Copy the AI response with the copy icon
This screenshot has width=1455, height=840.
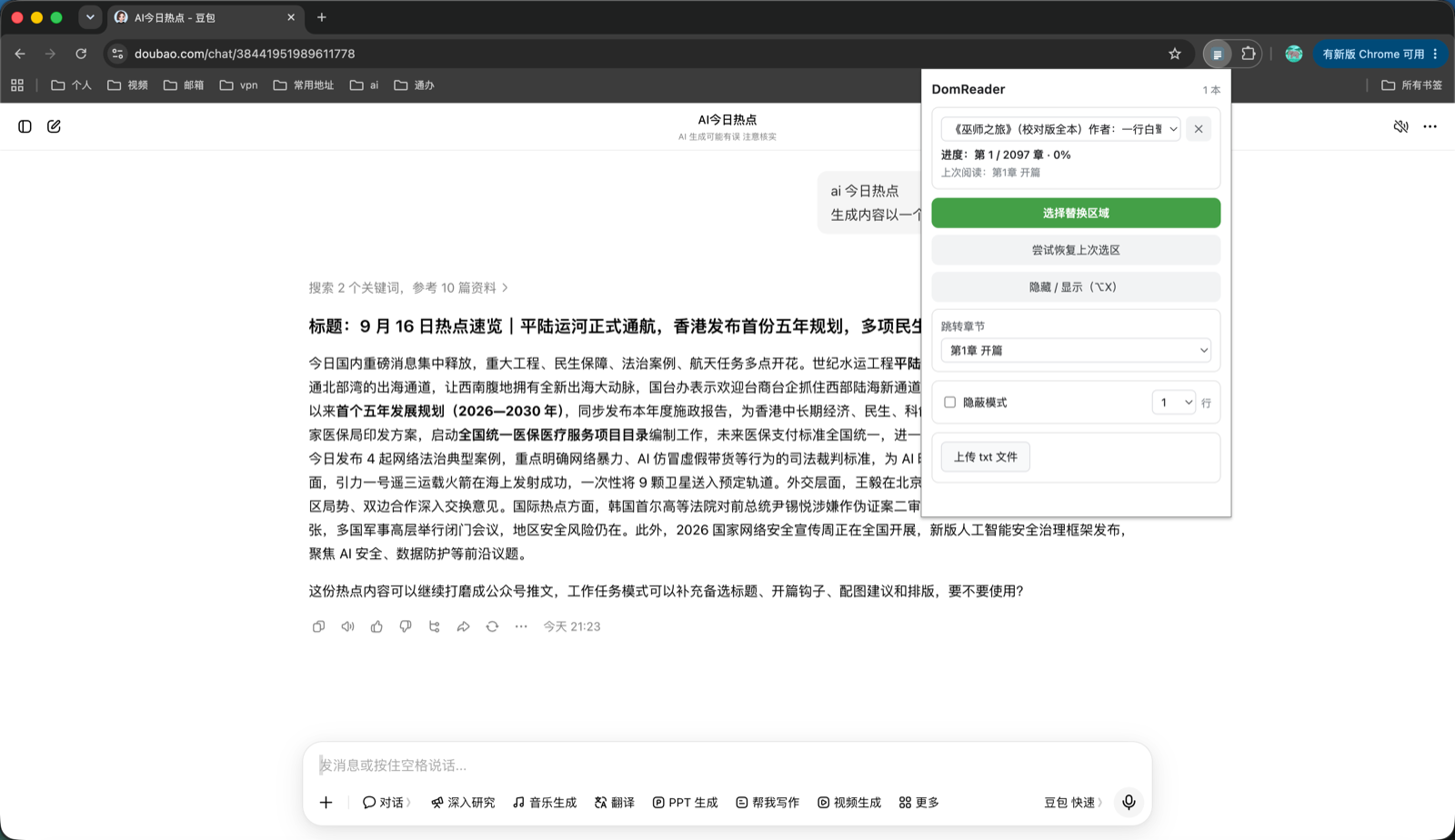click(x=318, y=626)
